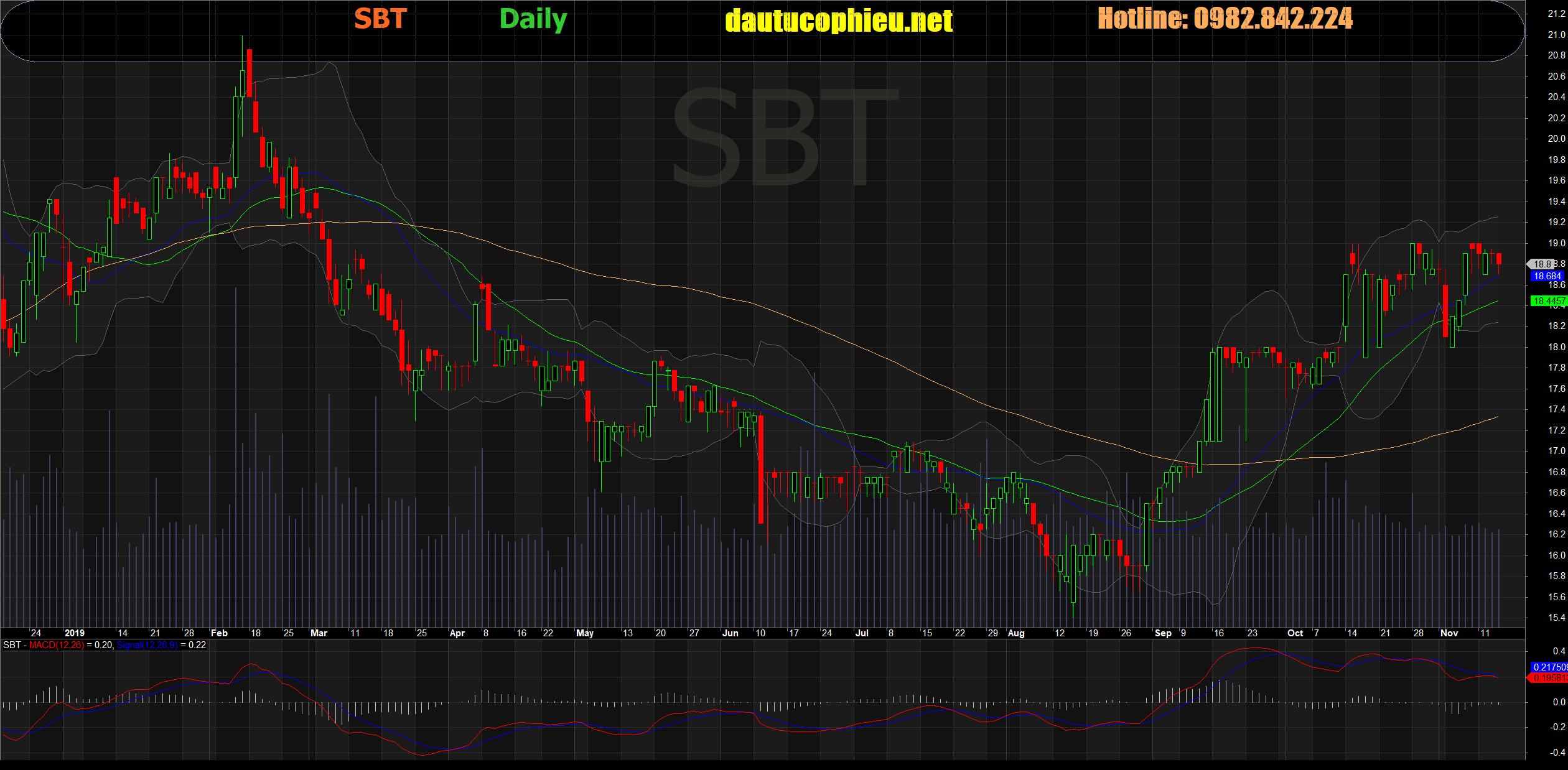The height and width of the screenshot is (770, 1568).
Task: Click the Feb label on date axis
Action: point(219,633)
